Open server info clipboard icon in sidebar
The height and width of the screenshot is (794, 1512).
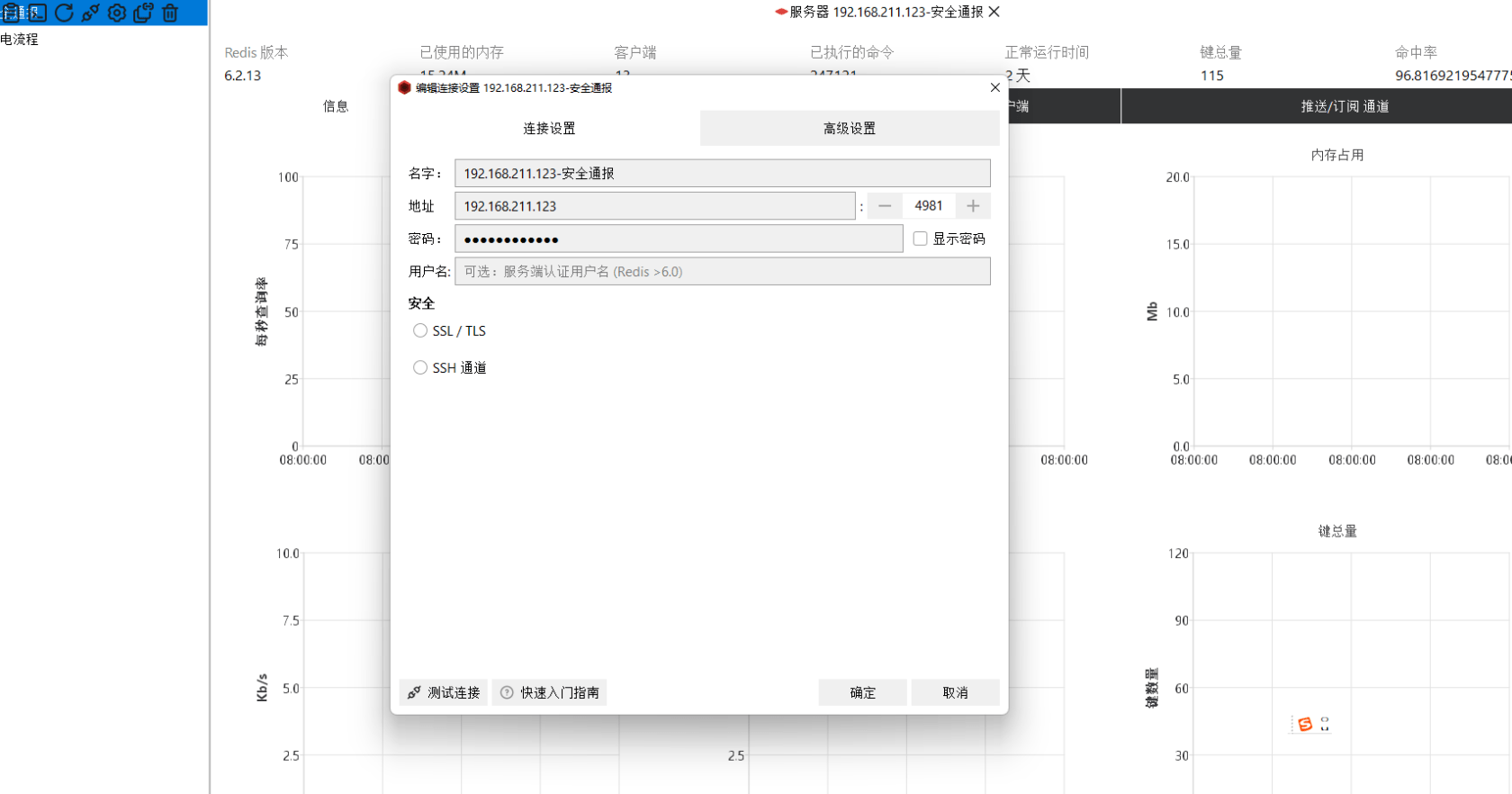(x=11, y=13)
